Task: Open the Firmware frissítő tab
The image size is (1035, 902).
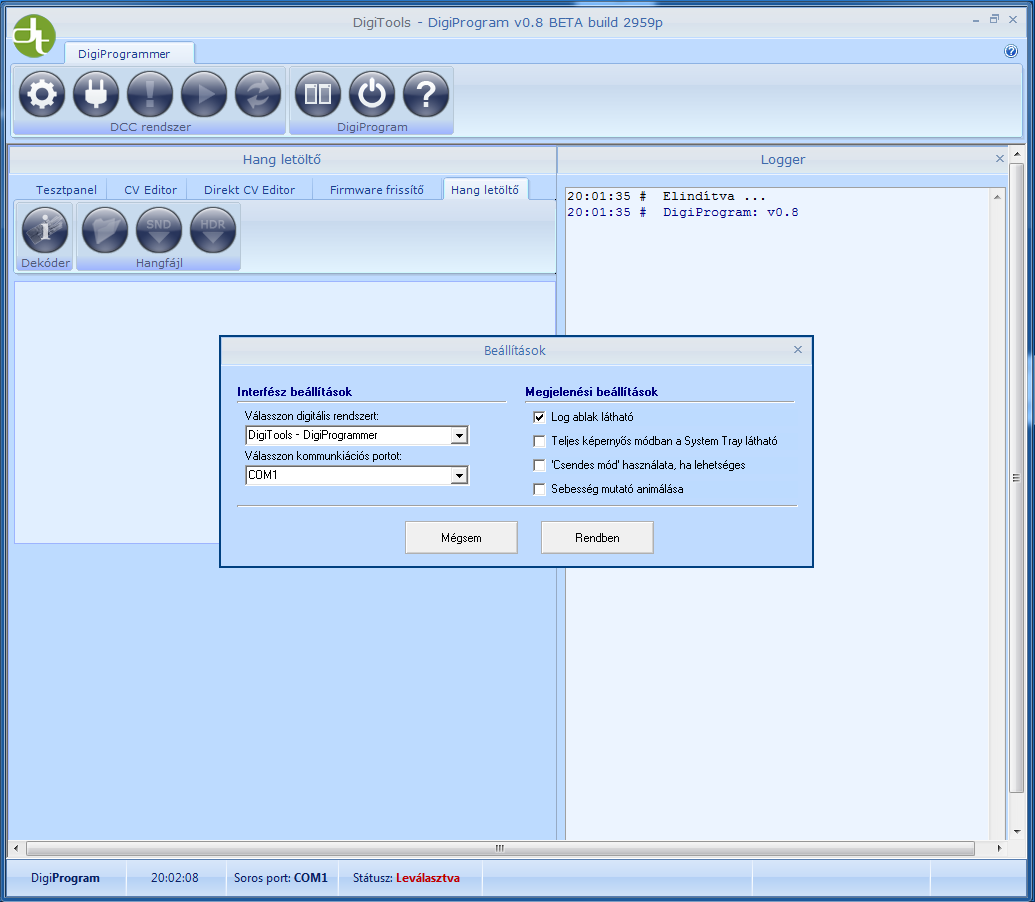Action: [x=377, y=190]
